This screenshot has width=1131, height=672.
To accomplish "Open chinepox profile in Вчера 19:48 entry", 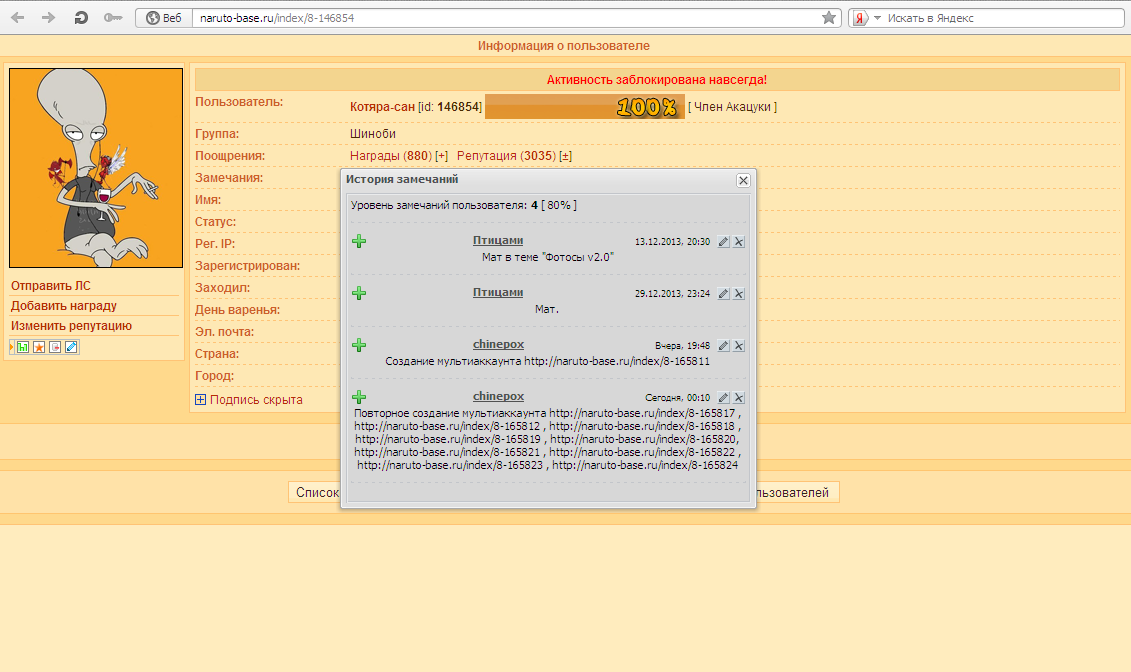I will pyautogui.click(x=498, y=344).
